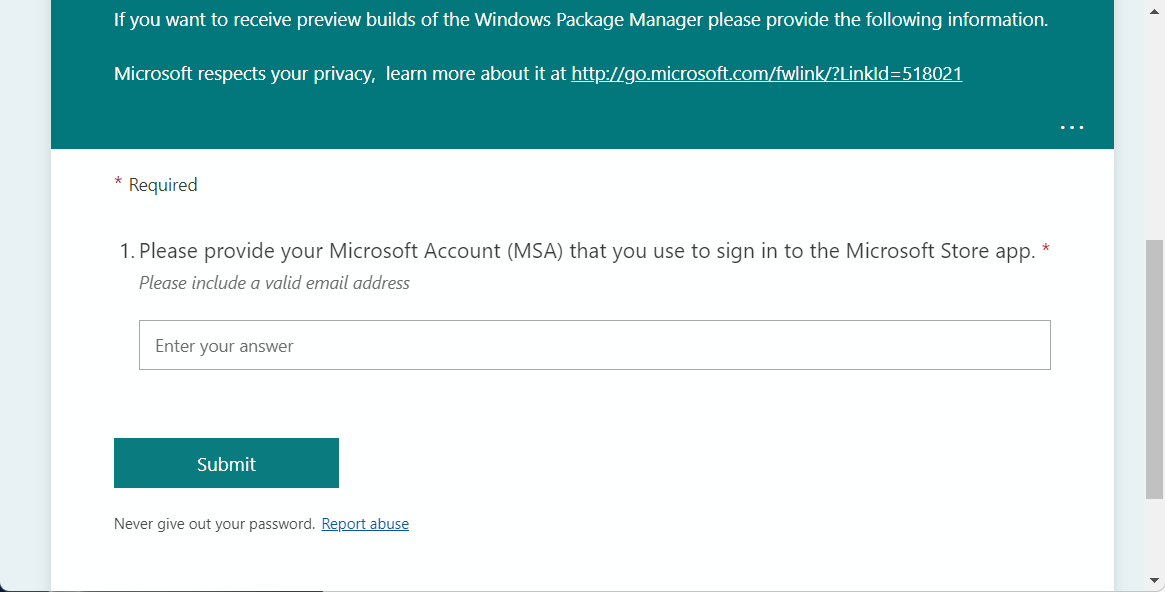Click the asterisk next to Required label

(117, 183)
